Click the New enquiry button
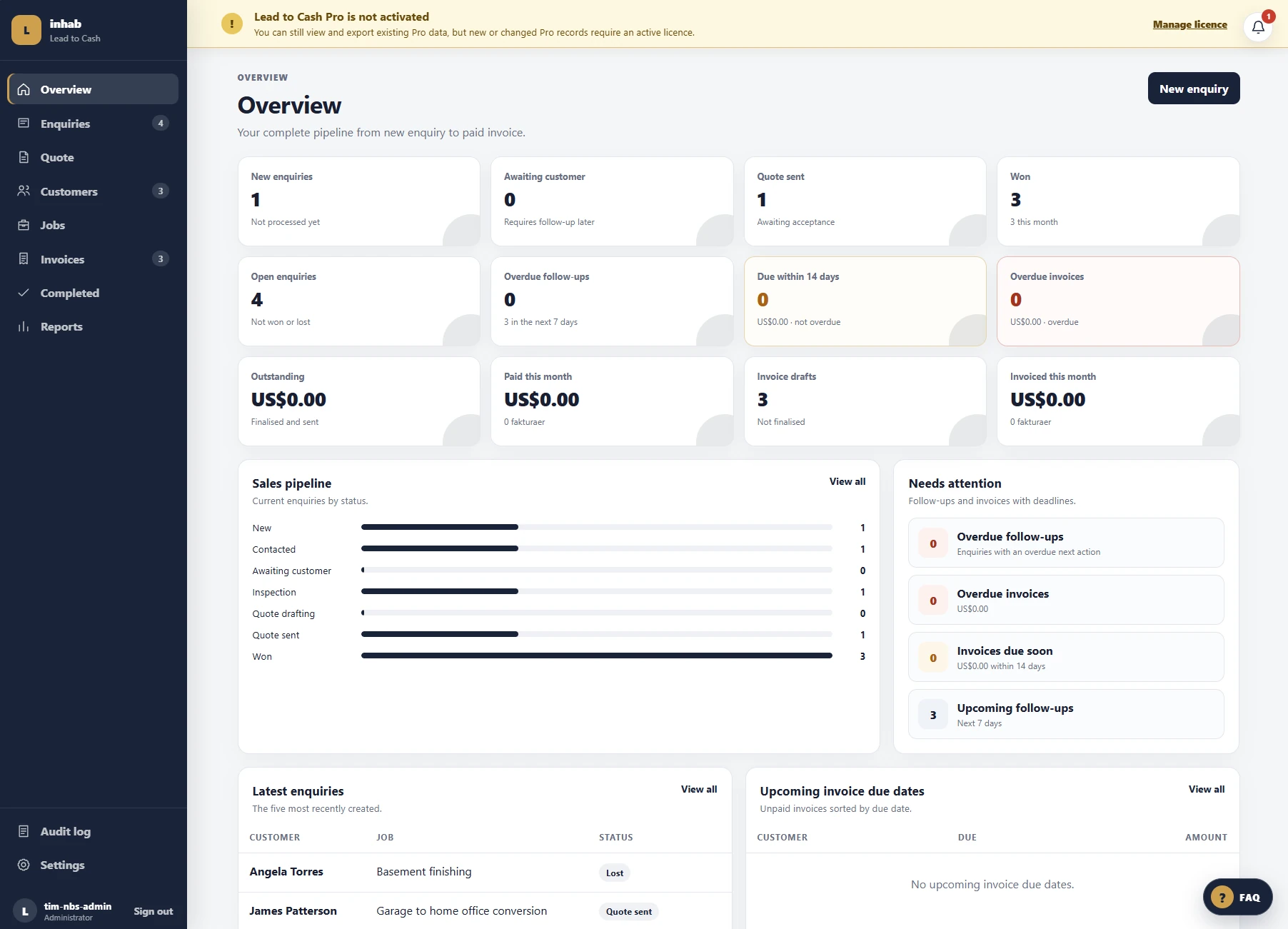 [x=1194, y=89]
